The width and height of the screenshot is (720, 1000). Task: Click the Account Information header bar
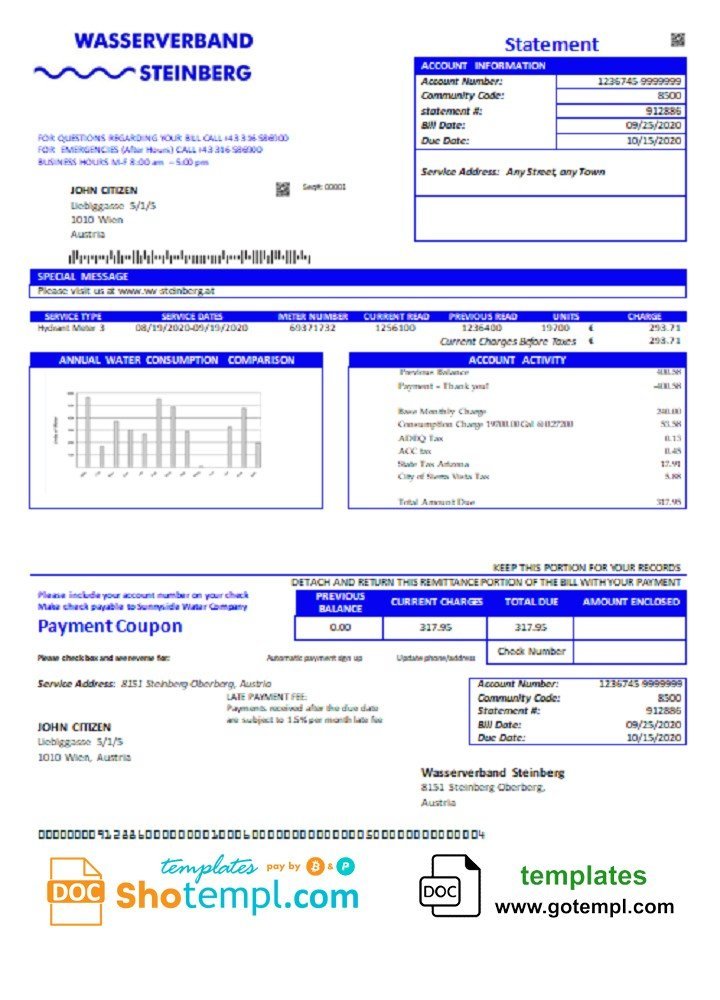click(x=550, y=66)
